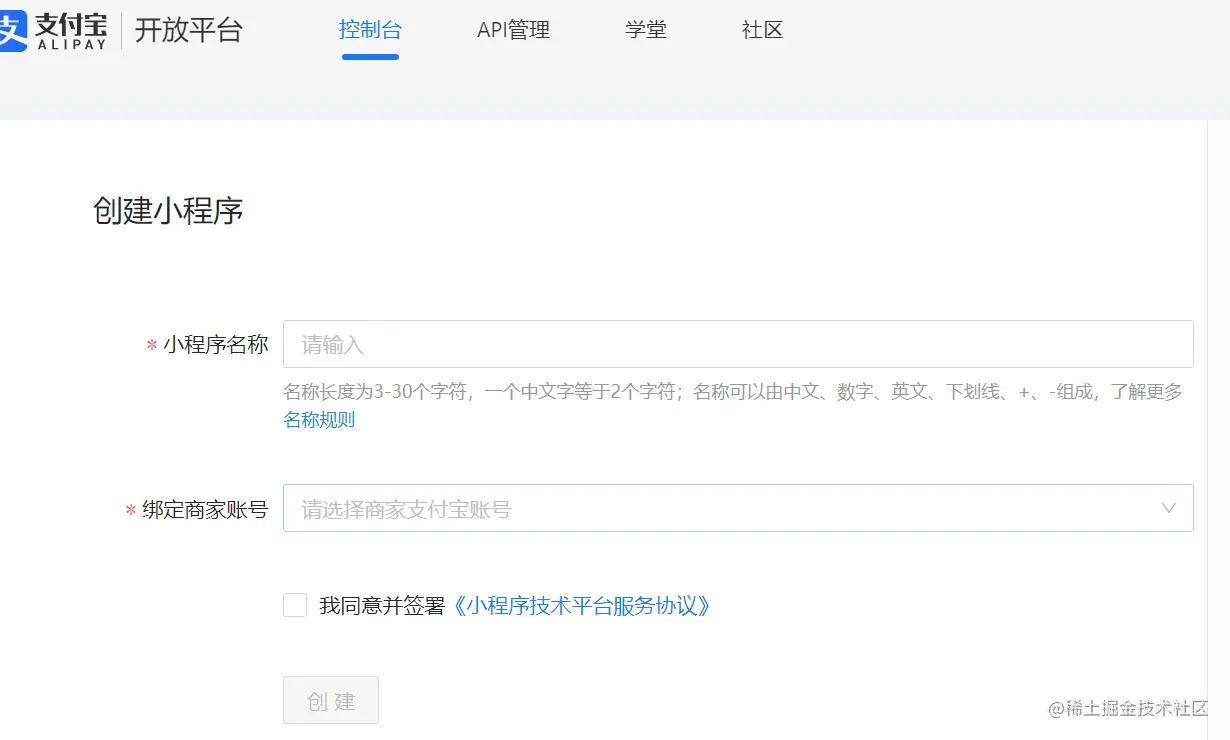Focus the 小程序名称 input field
This screenshot has width=1230, height=740.
point(738,344)
